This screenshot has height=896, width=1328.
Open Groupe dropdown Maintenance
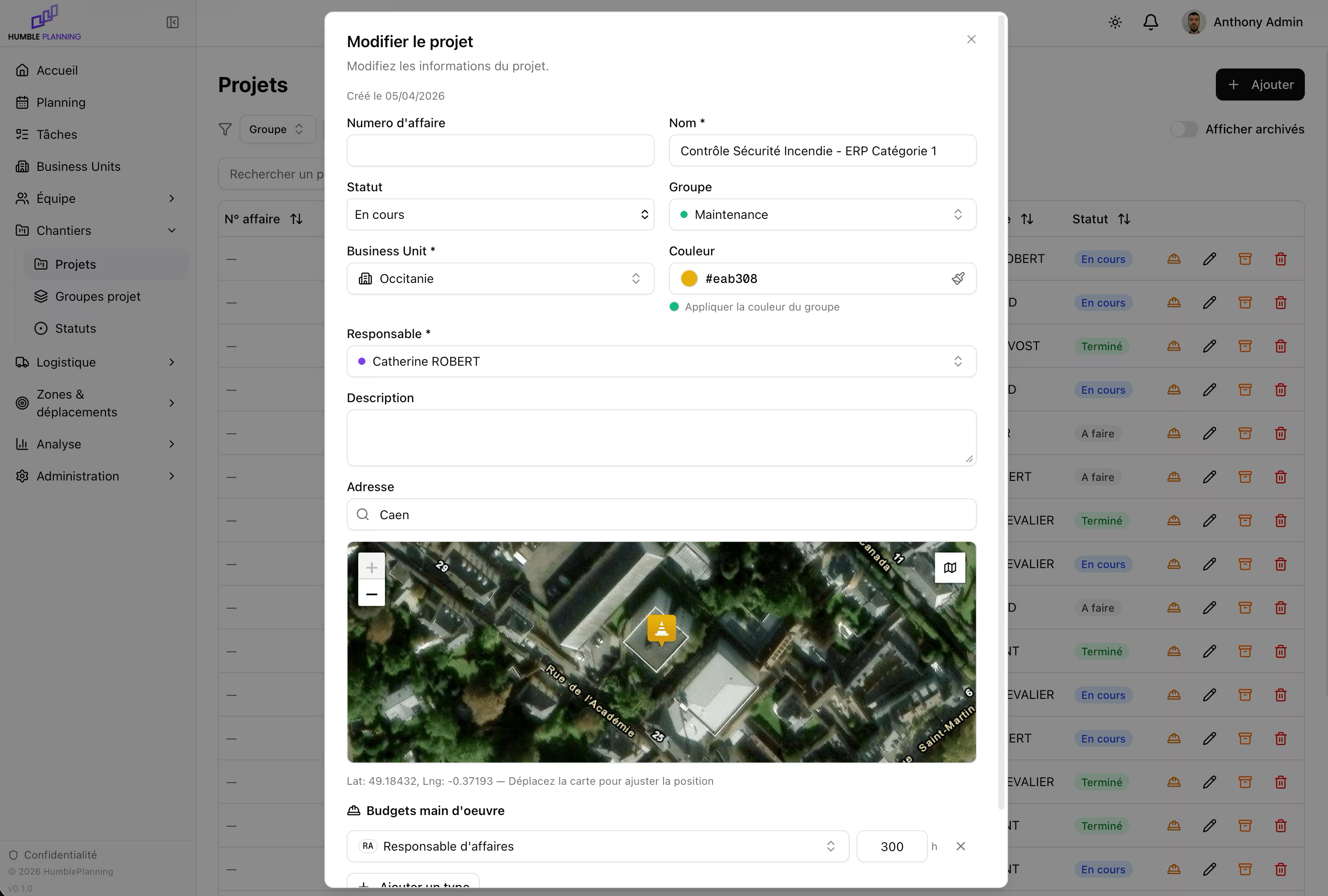(x=822, y=215)
